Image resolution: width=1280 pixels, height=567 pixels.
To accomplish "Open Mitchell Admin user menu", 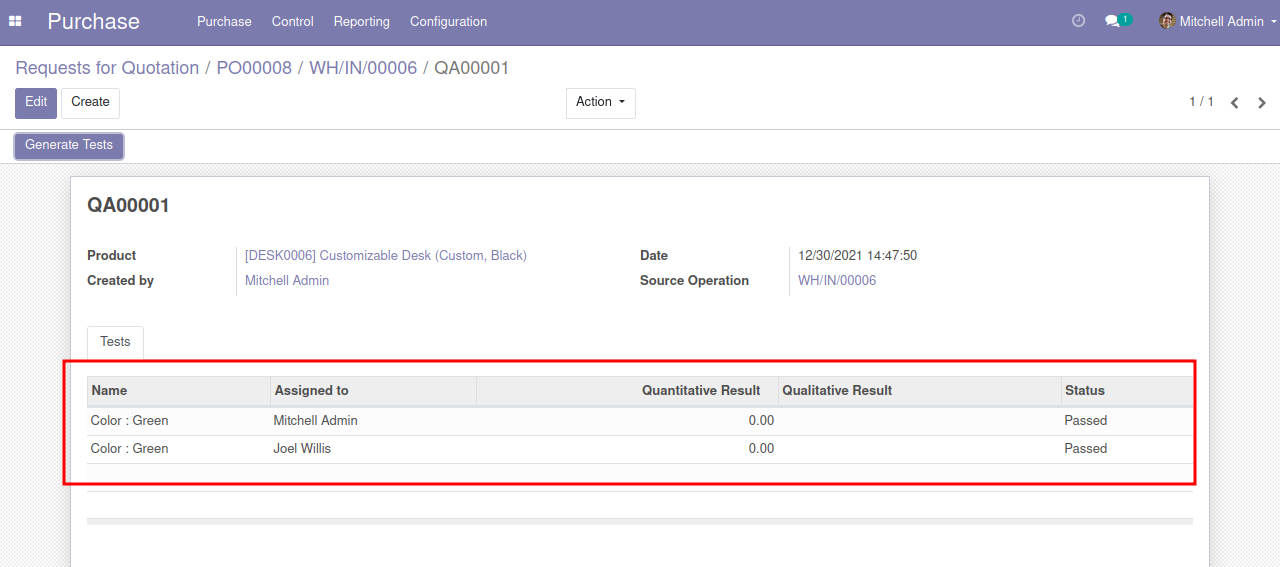I will (x=1218, y=21).
